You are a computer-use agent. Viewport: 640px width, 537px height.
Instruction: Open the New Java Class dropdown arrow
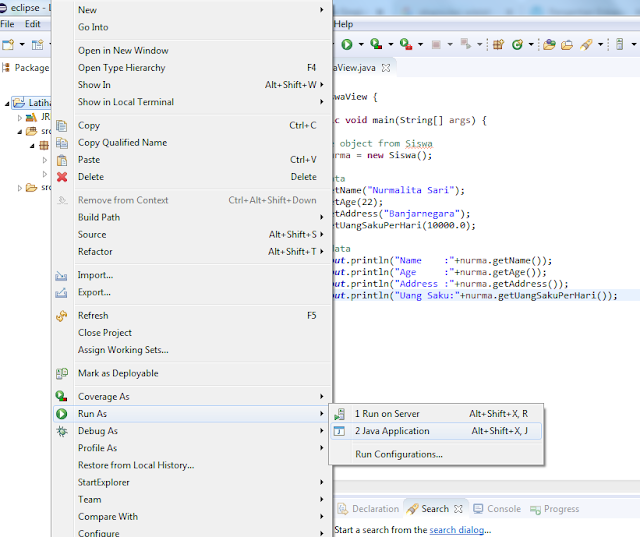click(x=531, y=44)
